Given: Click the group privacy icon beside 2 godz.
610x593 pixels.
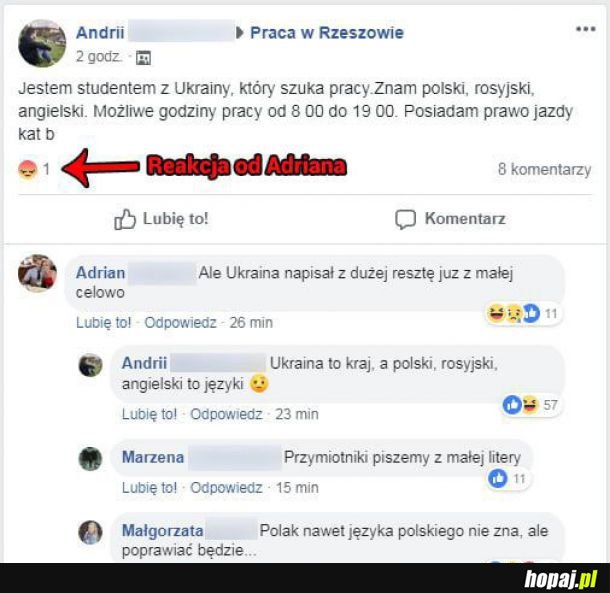Looking at the screenshot, I should click(143, 58).
